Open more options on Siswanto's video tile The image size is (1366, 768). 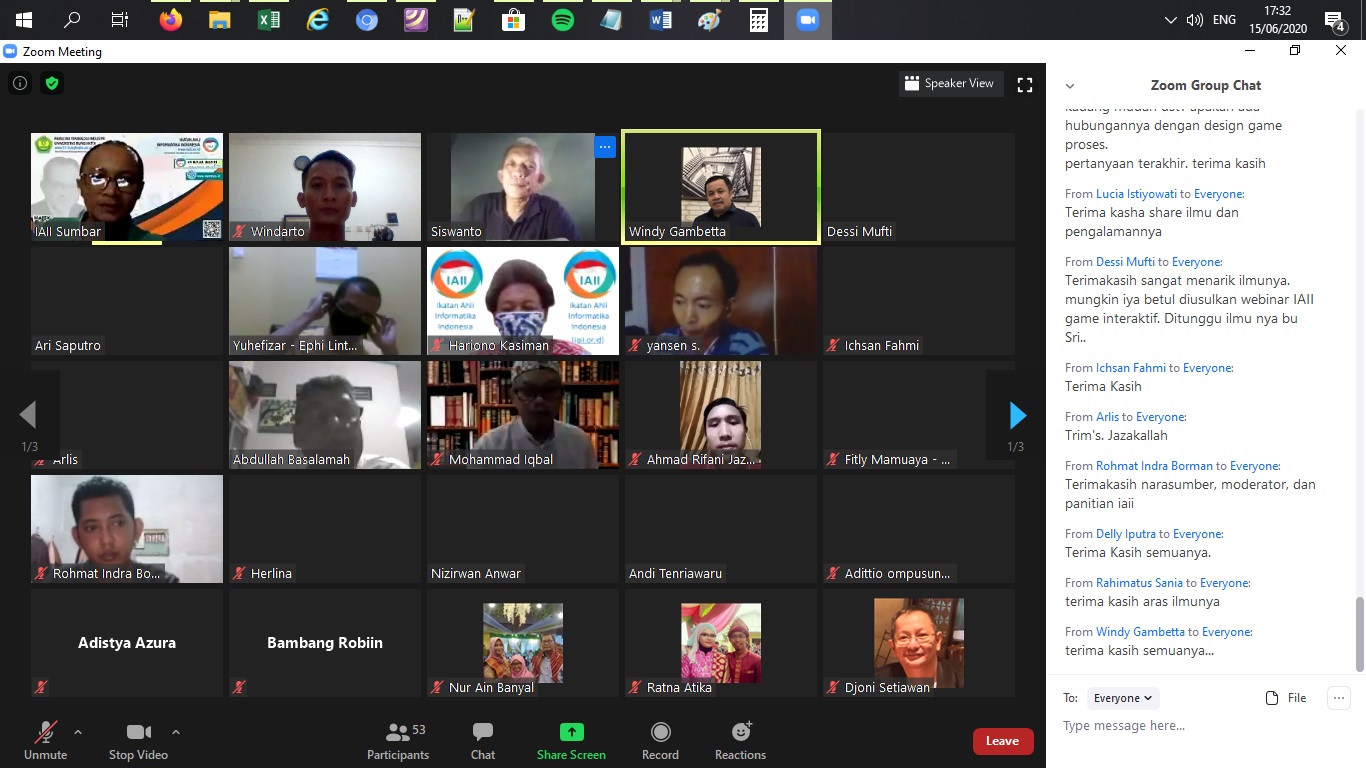604,147
